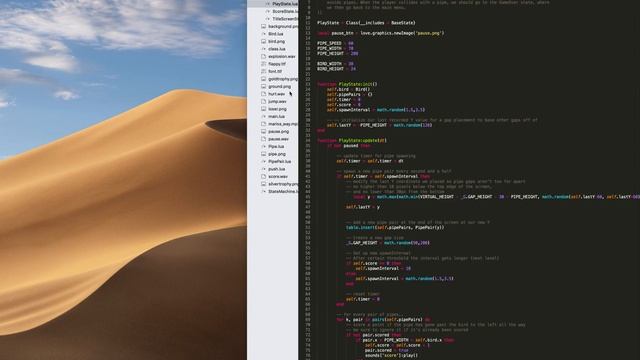The image size is (640, 360).
Task: Click the 'function PlayState:init()' line
Action: point(347,84)
